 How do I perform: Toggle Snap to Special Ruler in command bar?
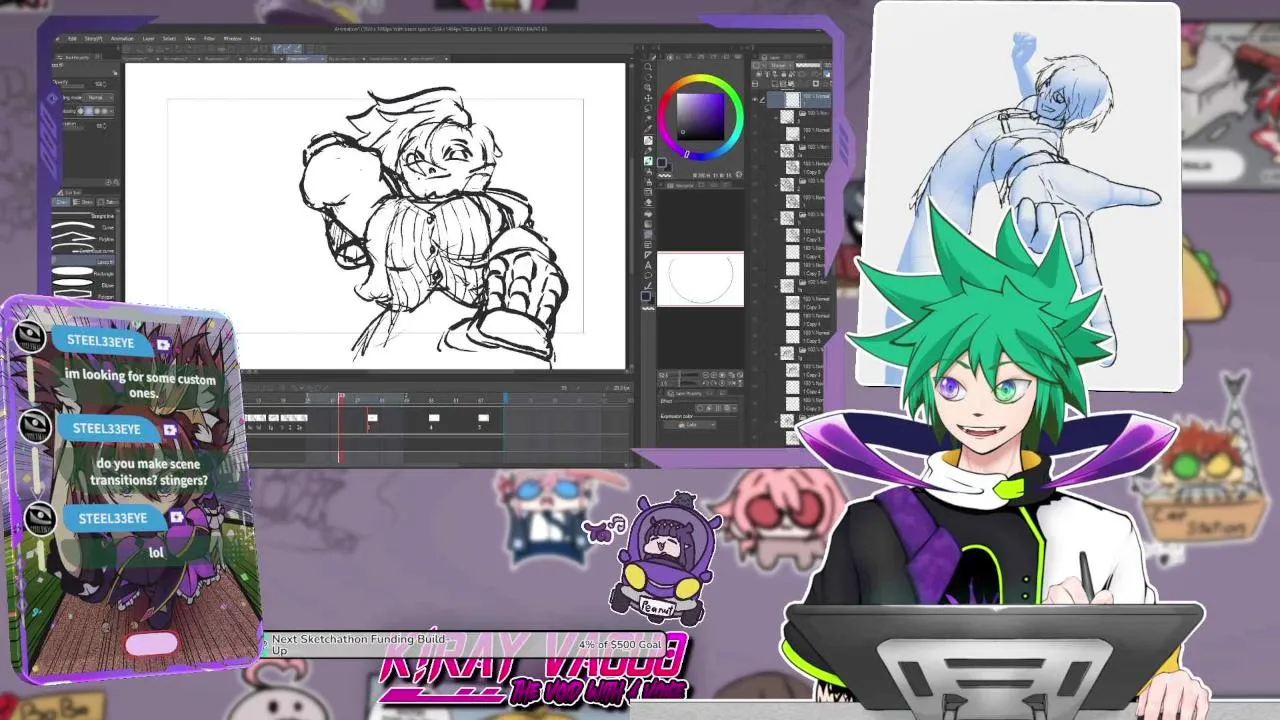click(287, 49)
